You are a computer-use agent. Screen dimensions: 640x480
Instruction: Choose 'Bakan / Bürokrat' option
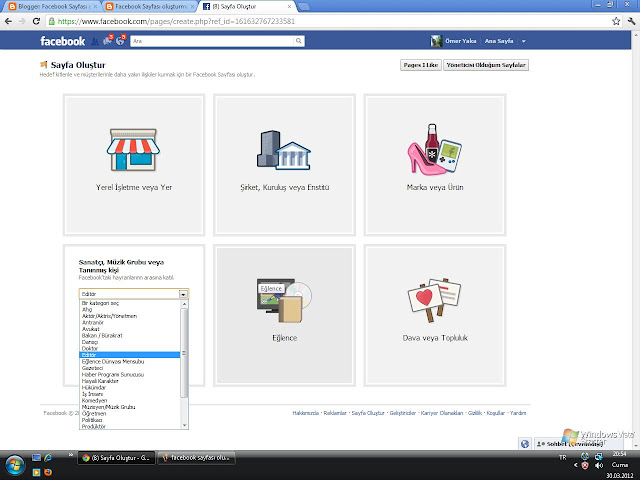click(129, 336)
